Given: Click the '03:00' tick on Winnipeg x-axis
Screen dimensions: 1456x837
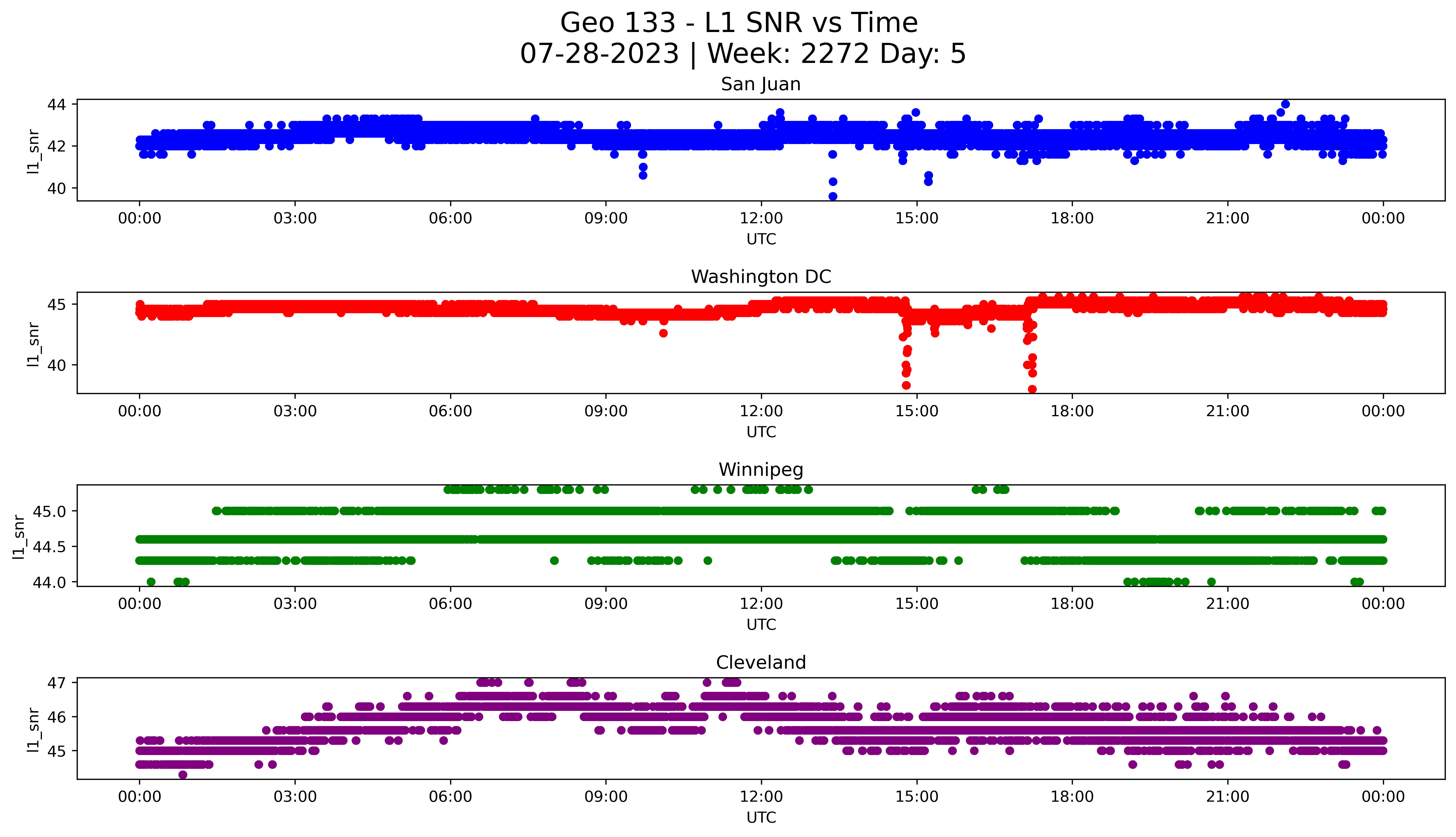Looking at the screenshot, I should click(295, 604).
